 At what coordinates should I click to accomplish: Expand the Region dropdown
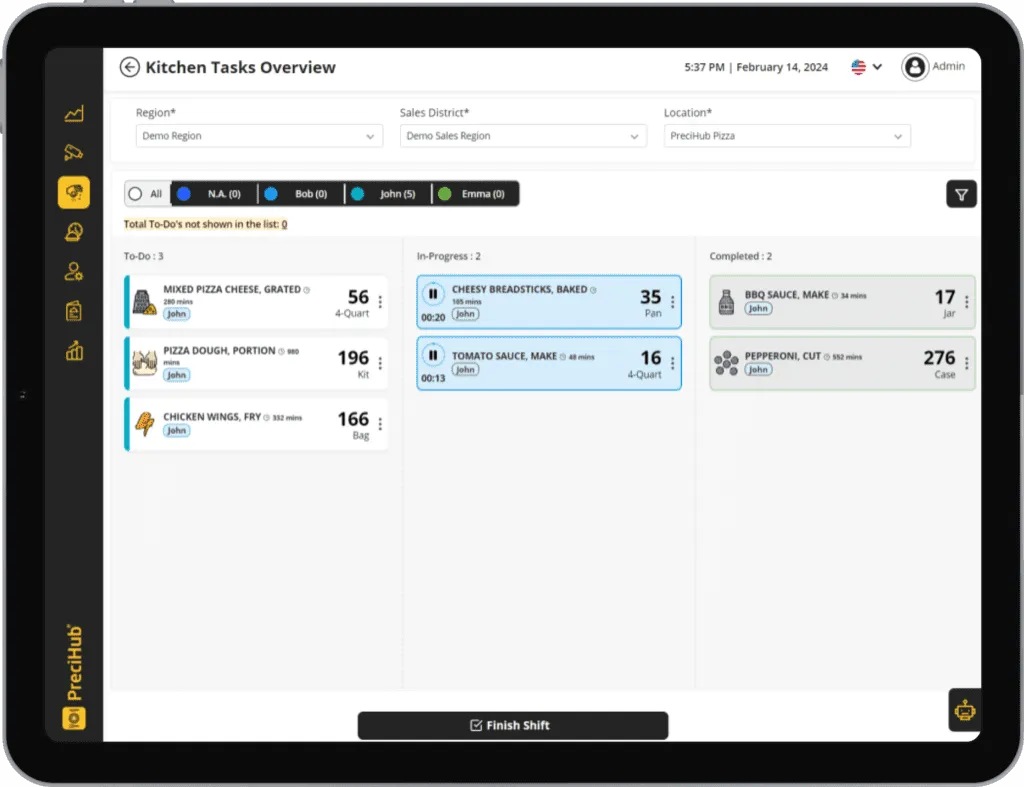(259, 136)
